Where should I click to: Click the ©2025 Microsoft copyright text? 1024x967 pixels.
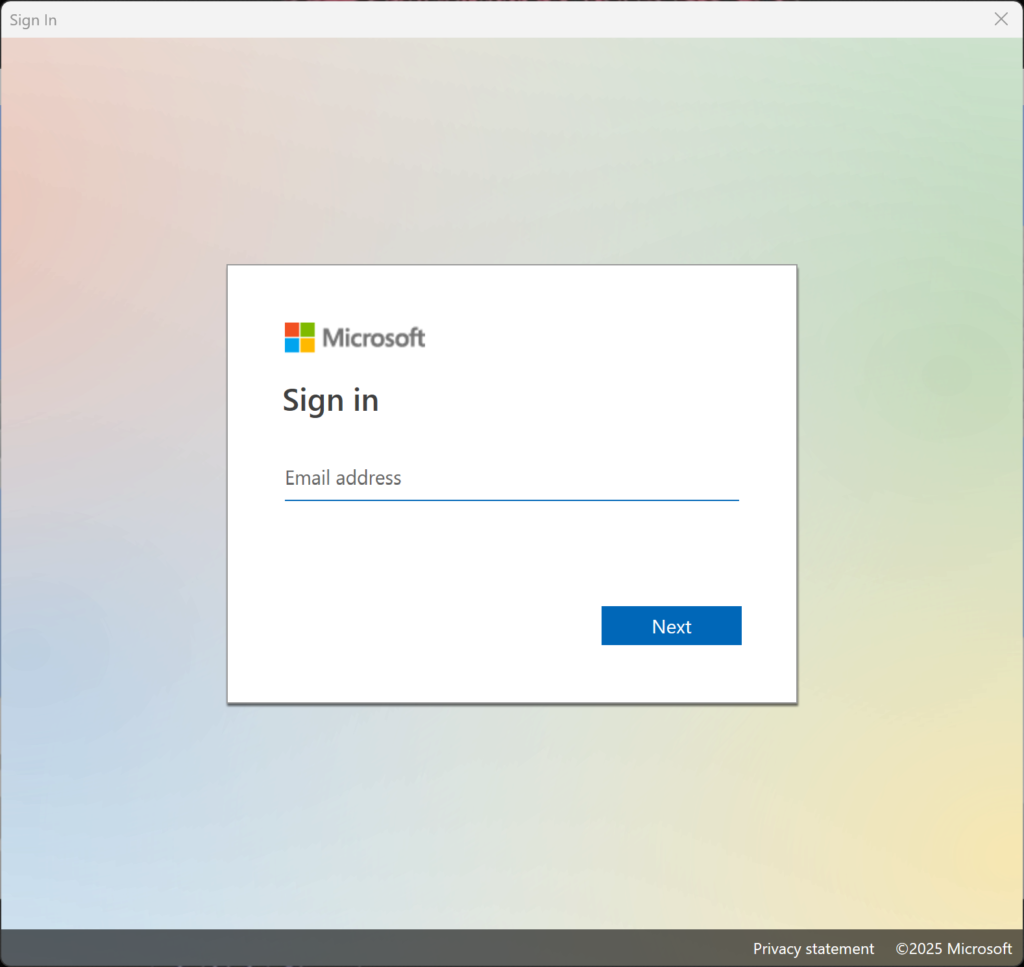[953, 948]
